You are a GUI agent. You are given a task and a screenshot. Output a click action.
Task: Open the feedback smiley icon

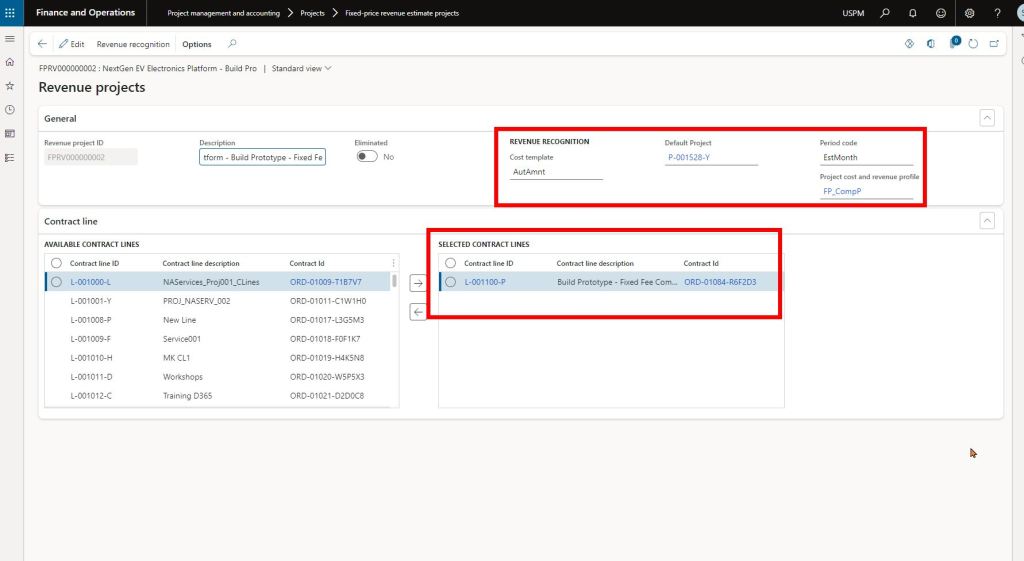[940, 13]
